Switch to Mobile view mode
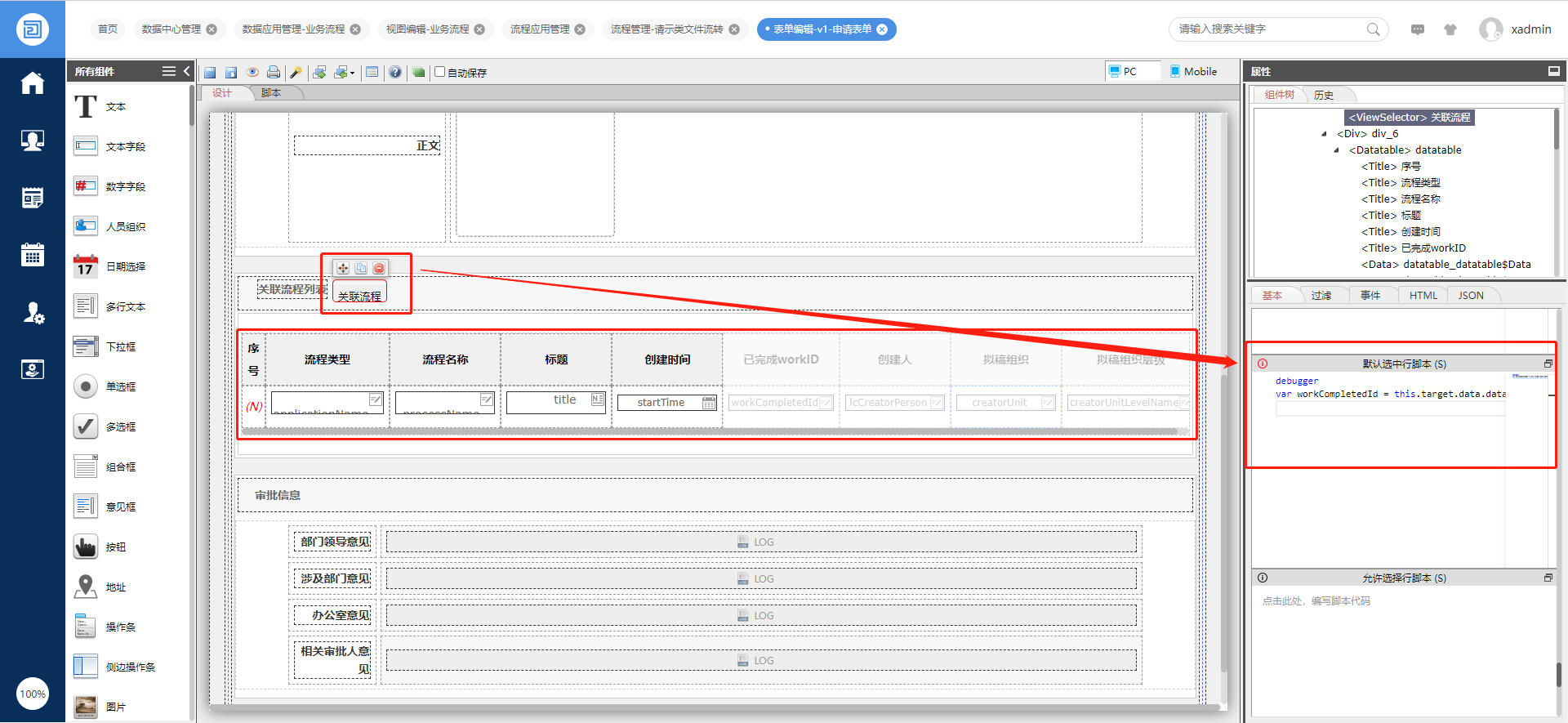This screenshot has width=1568, height=723. tap(1192, 72)
